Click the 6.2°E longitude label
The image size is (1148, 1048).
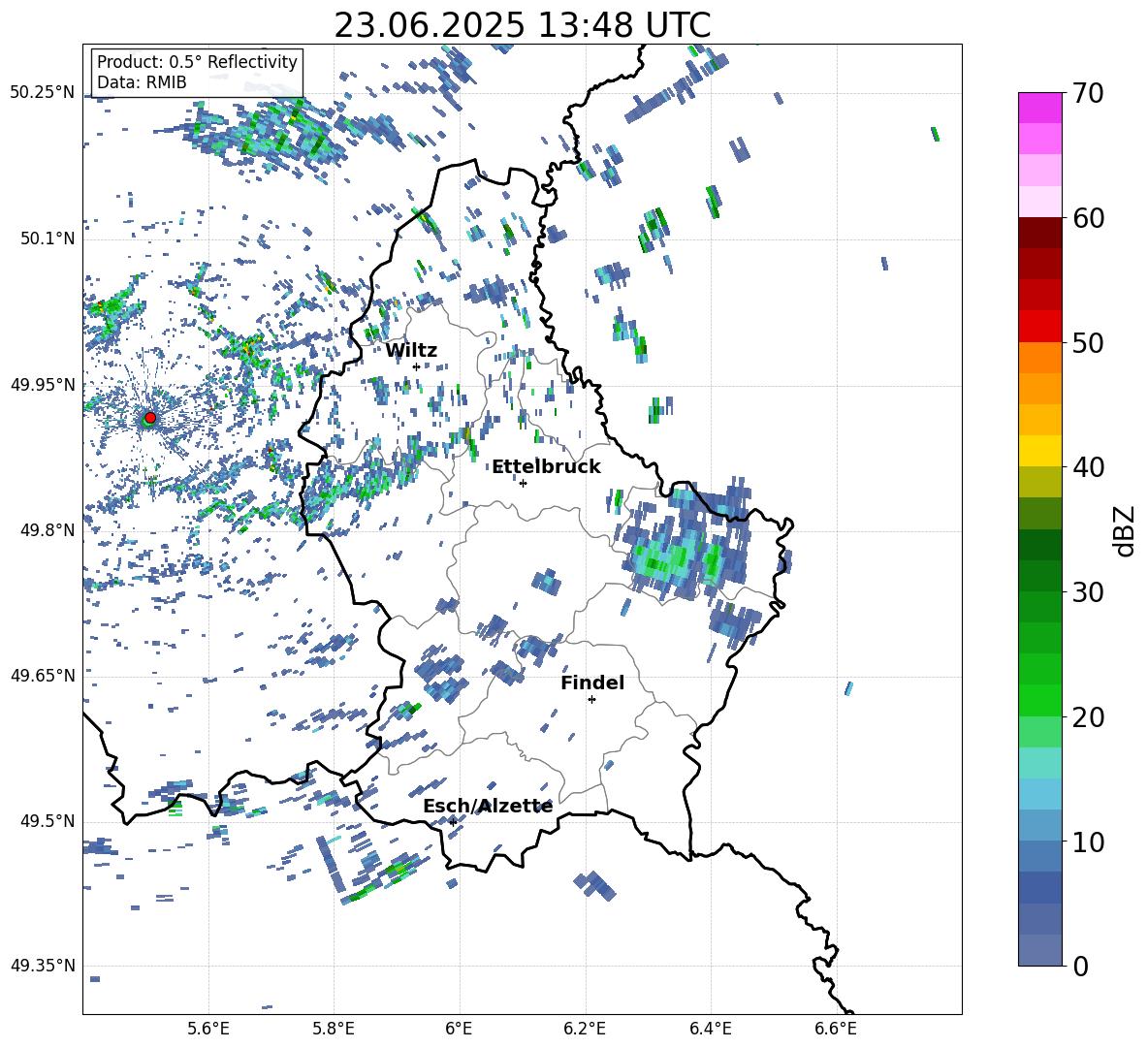coord(585,1029)
